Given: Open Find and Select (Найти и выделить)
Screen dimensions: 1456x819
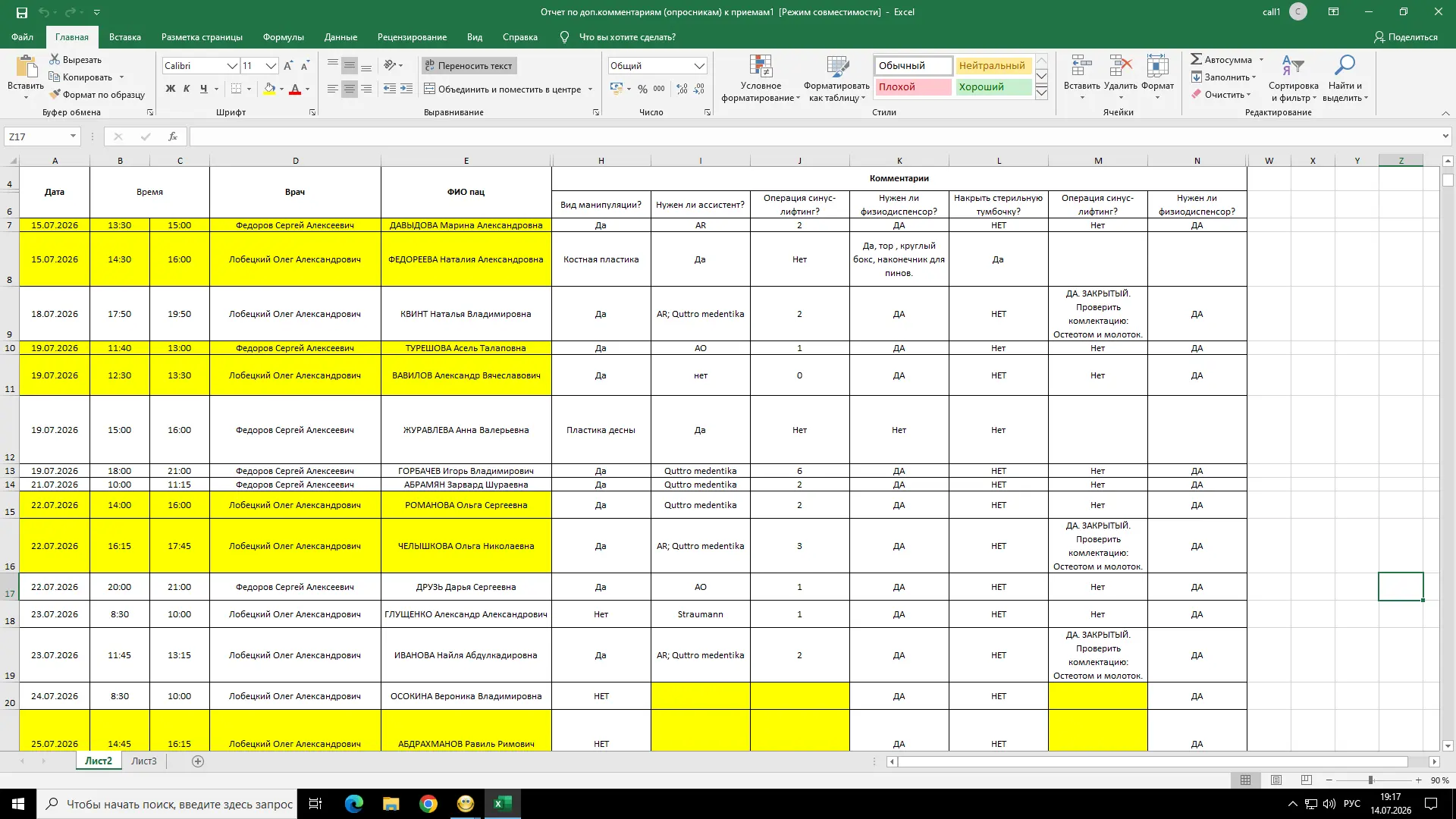Looking at the screenshot, I should click(1345, 78).
